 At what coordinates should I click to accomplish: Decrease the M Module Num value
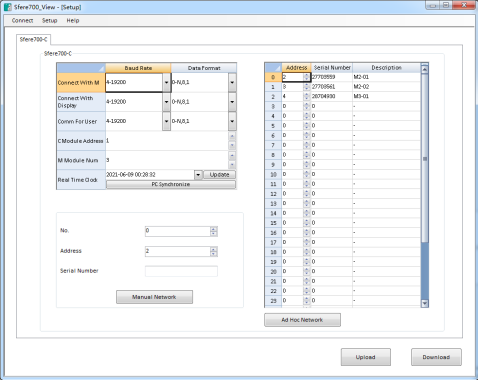click(232, 164)
